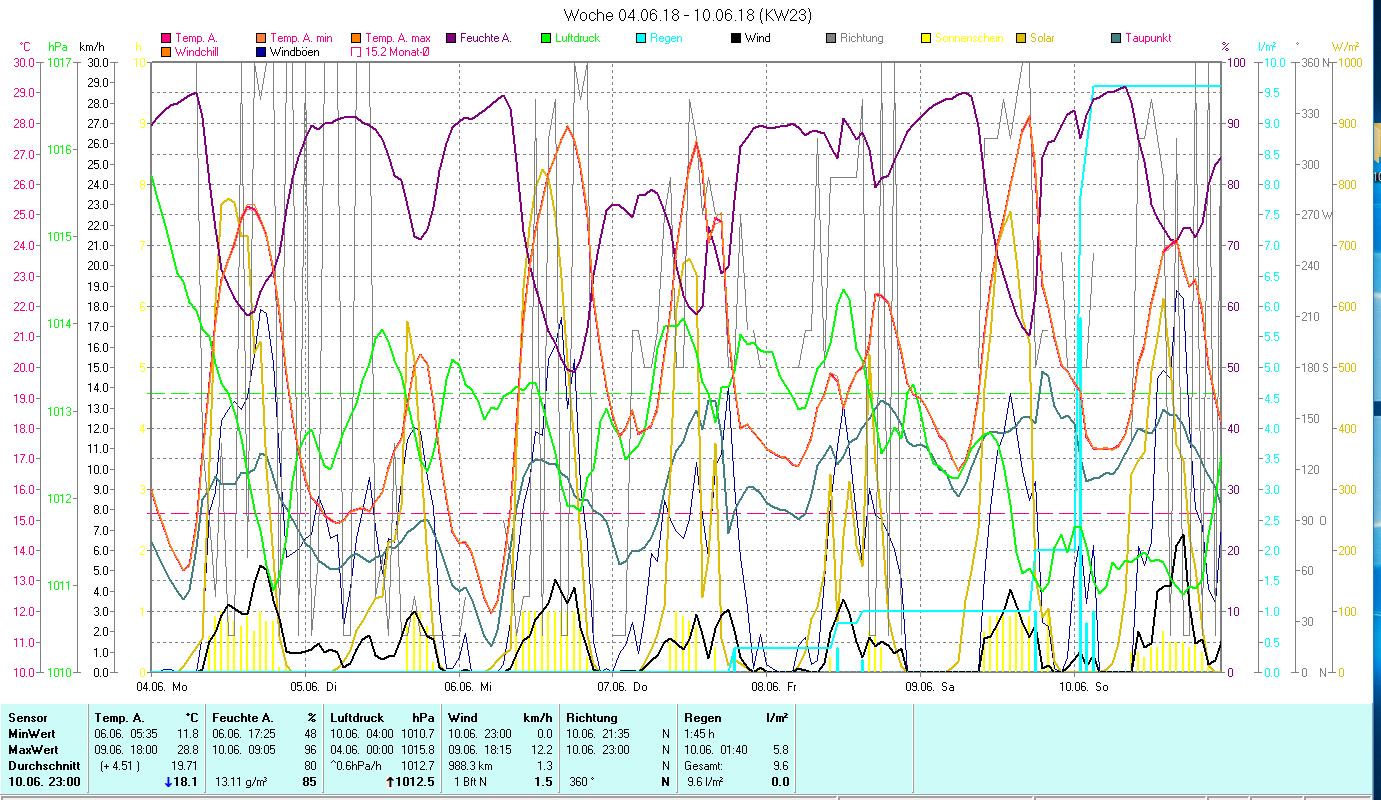
Task: Select the yellow Sonnenschein legend box
Action: coord(926,38)
